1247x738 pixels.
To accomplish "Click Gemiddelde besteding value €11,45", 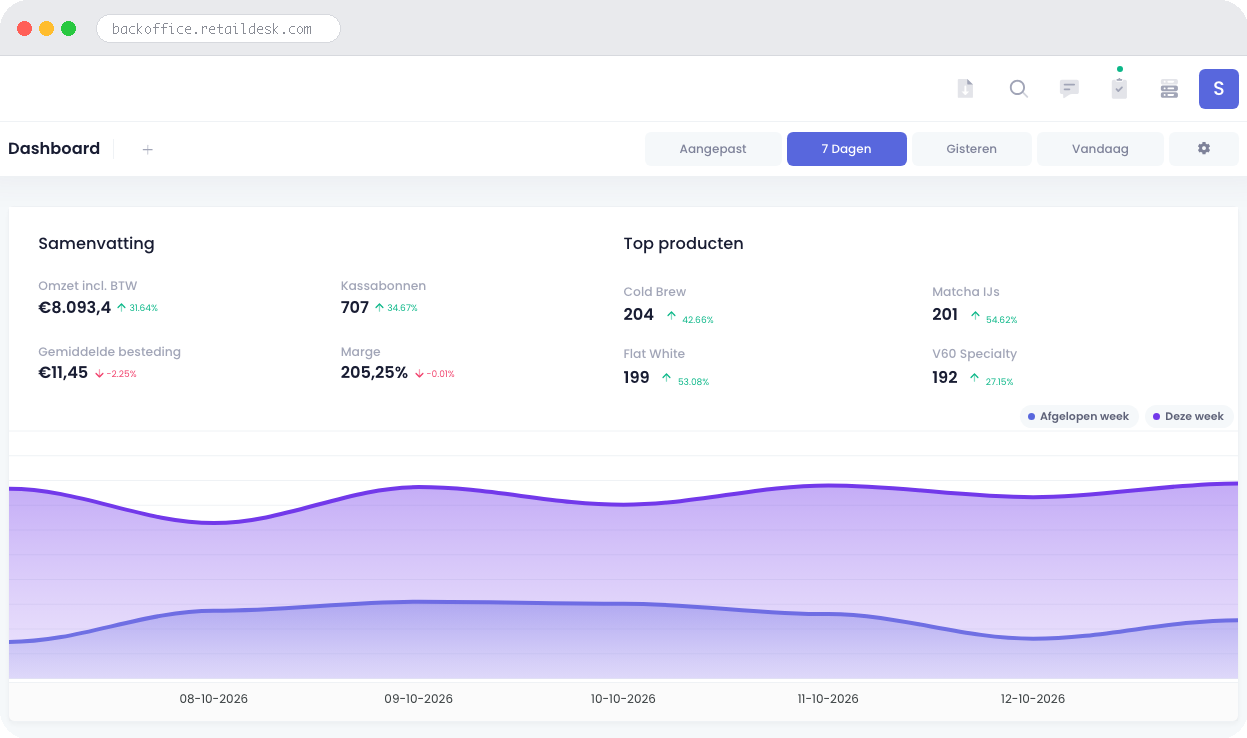I will [x=63, y=373].
